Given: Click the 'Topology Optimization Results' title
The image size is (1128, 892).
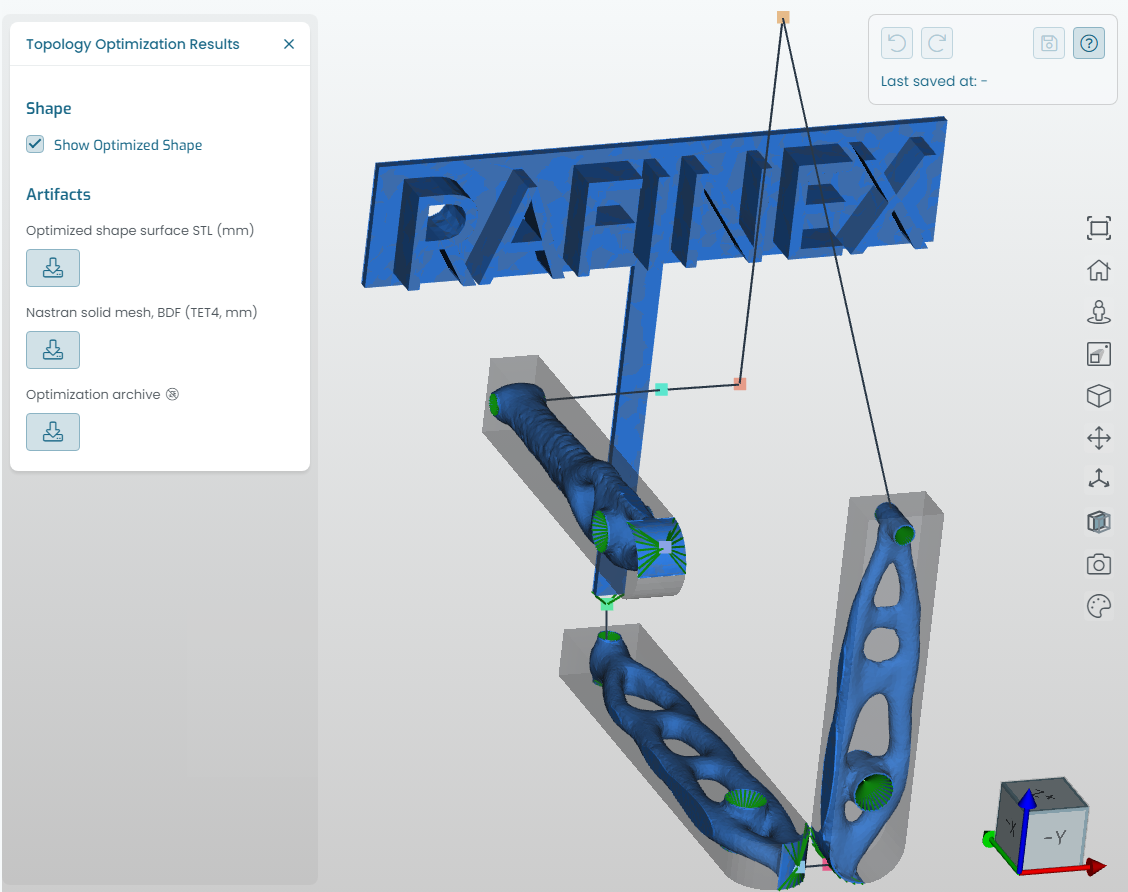Looking at the screenshot, I should [132, 44].
